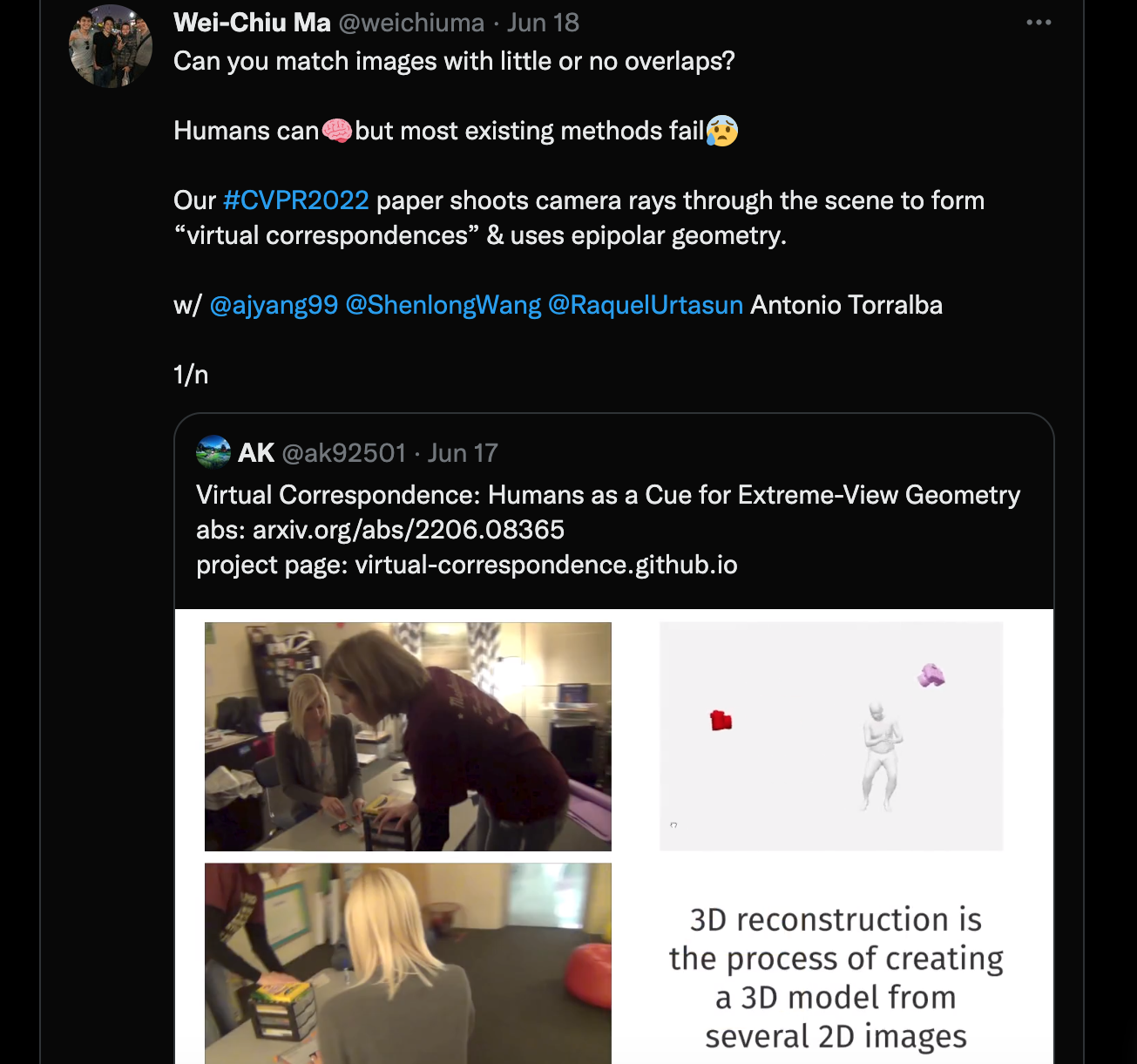Click the AK display name in quoted tweet
The height and width of the screenshot is (1064, 1137).
[256, 453]
